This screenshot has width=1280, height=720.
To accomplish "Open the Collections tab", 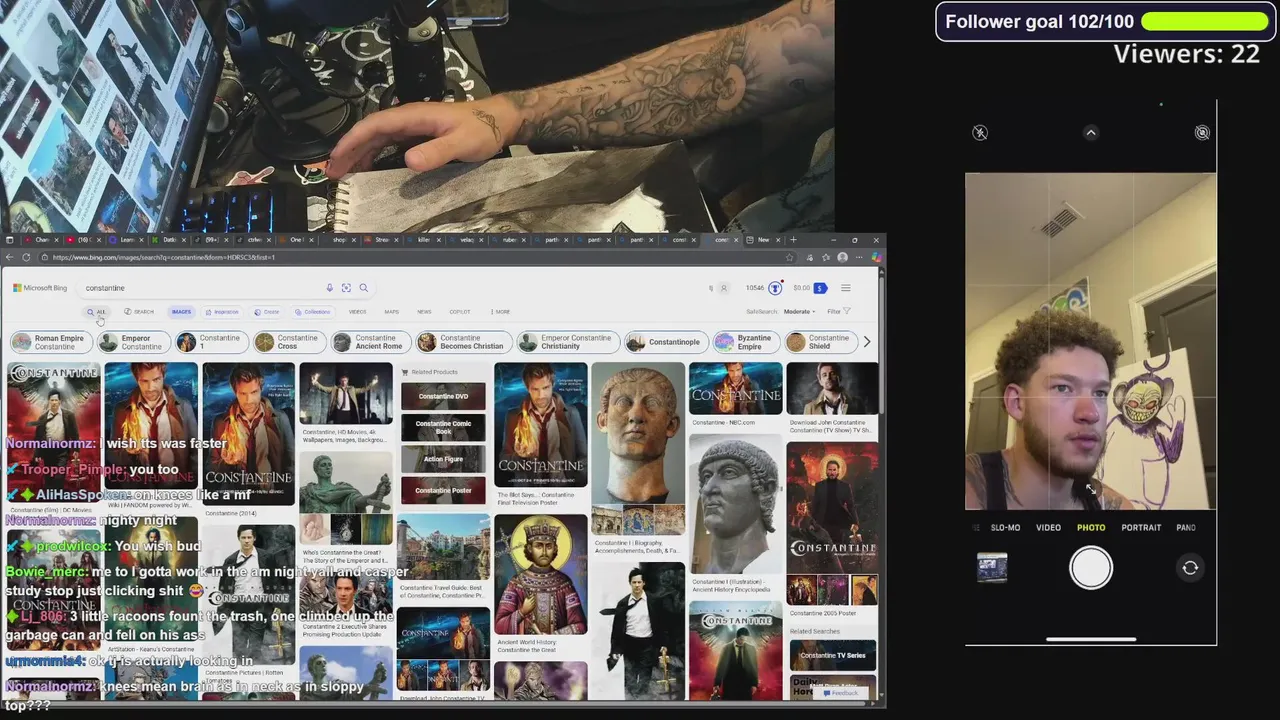I will pos(313,312).
